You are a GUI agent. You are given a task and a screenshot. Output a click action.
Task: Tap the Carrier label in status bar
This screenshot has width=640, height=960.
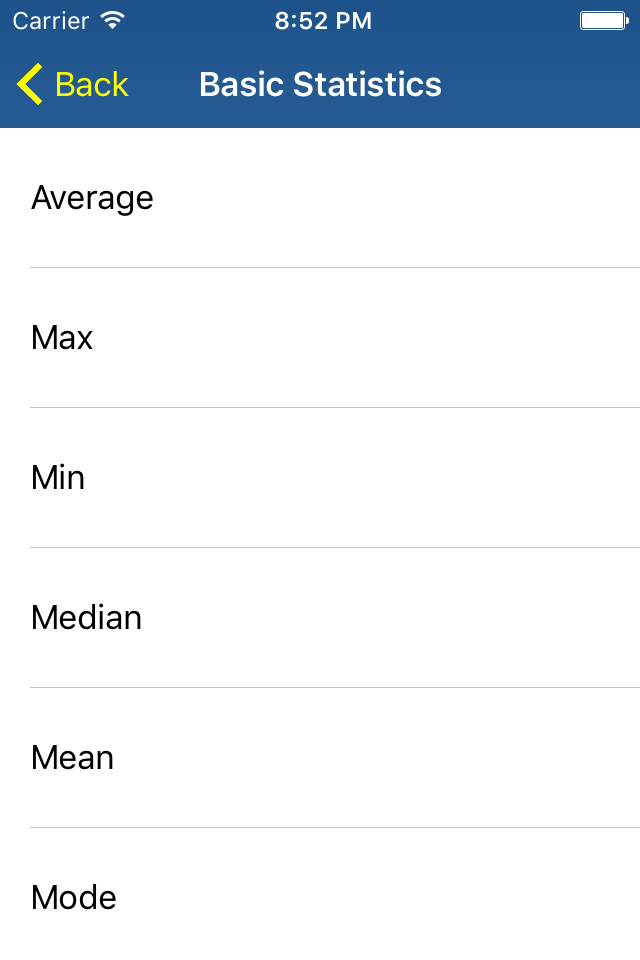pyautogui.click(x=51, y=21)
